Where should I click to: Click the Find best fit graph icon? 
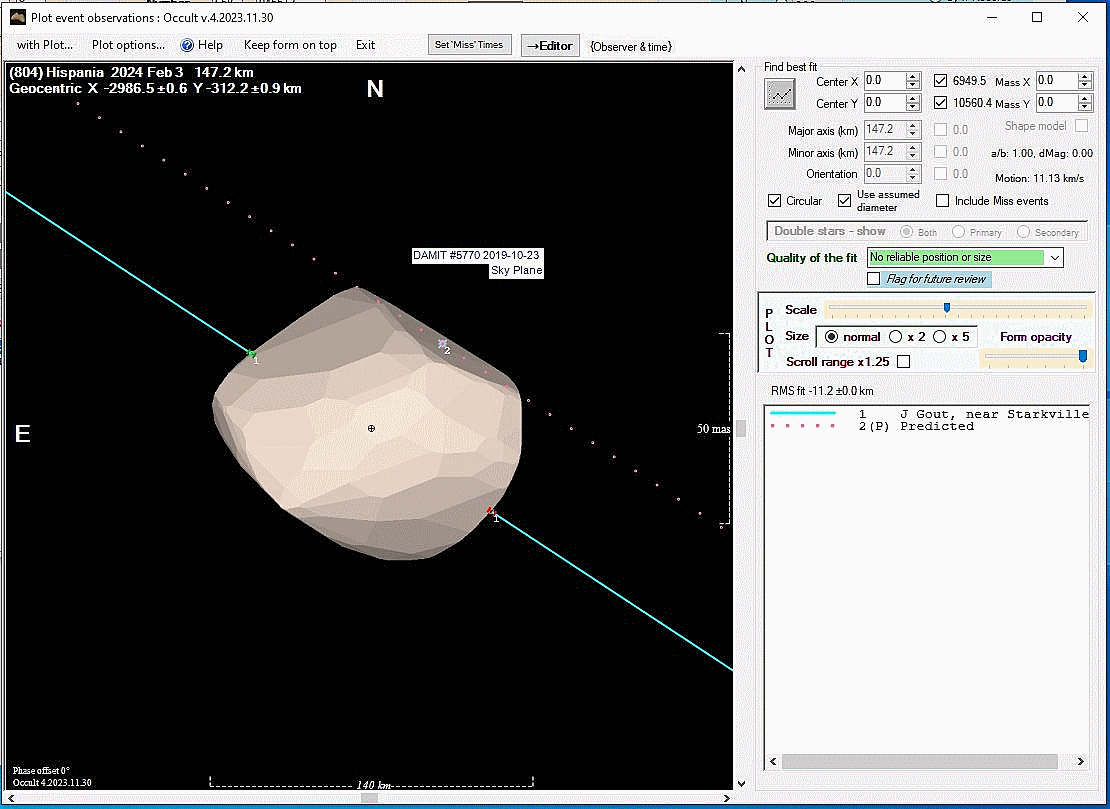[779, 93]
